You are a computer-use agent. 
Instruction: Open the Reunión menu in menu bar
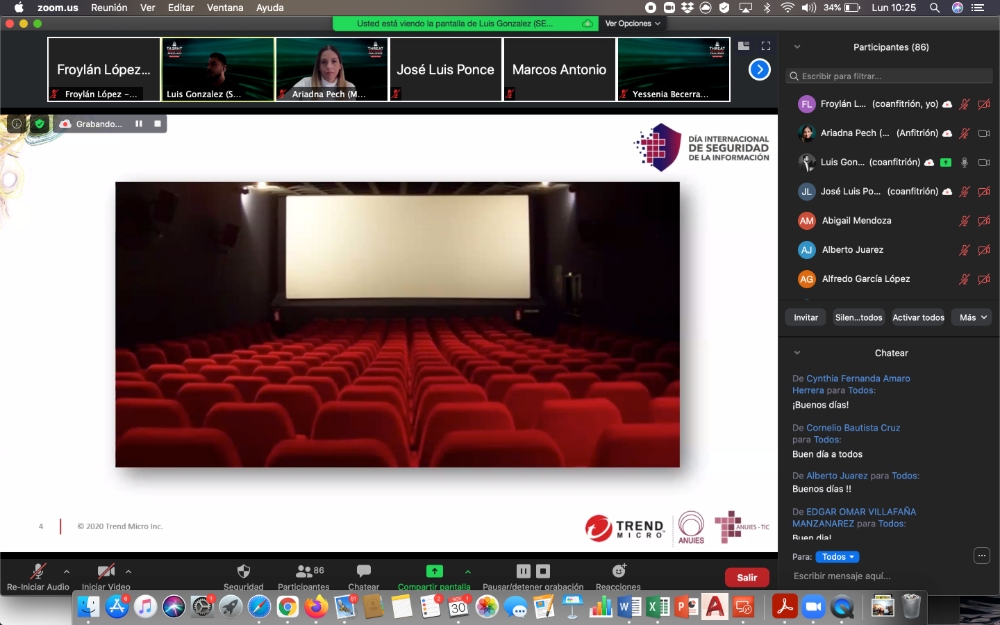(x=109, y=7)
